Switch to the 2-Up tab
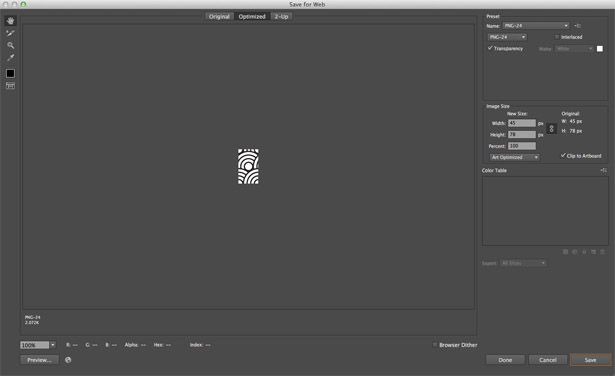 point(281,16)
